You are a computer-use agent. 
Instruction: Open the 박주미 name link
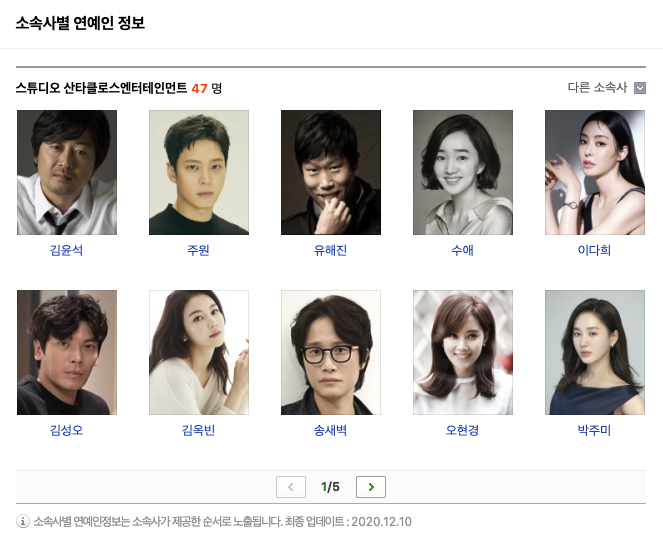pyautogui.click(x=595, y=430)
